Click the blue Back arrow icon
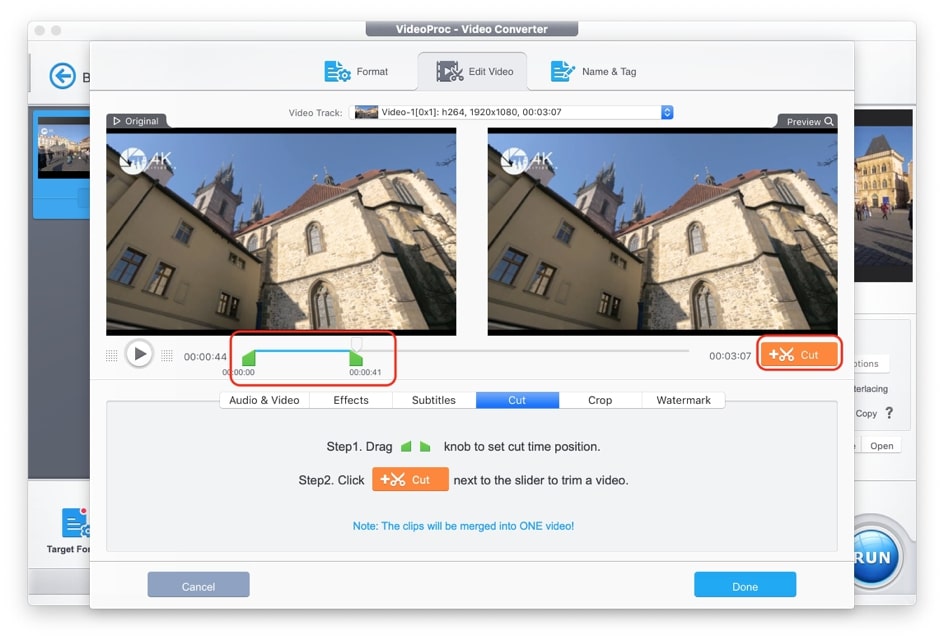The height and width of the screenshot is (640, 944). tap(63, 76)
